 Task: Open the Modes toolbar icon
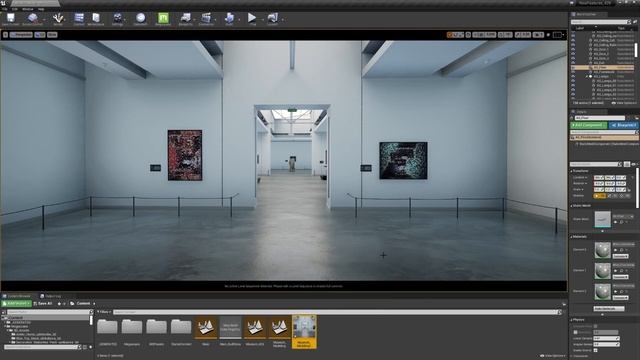pyautogui.click(x=58, y=18)
